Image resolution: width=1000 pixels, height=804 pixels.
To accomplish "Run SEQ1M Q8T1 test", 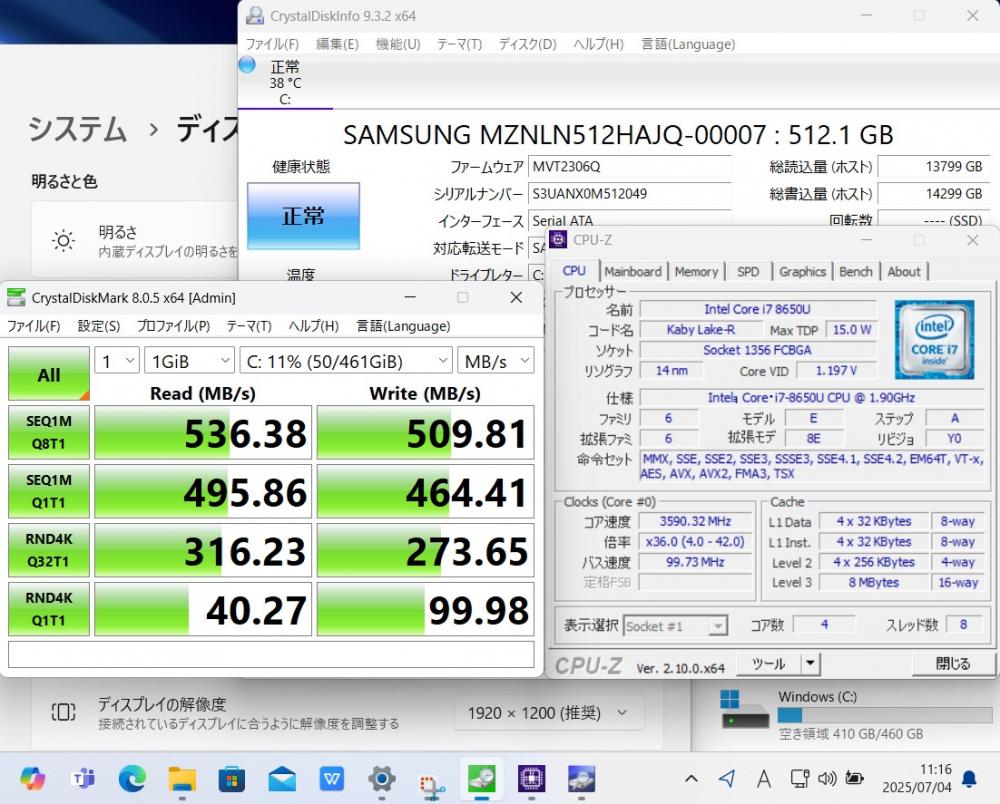I will tap(48, 432).
